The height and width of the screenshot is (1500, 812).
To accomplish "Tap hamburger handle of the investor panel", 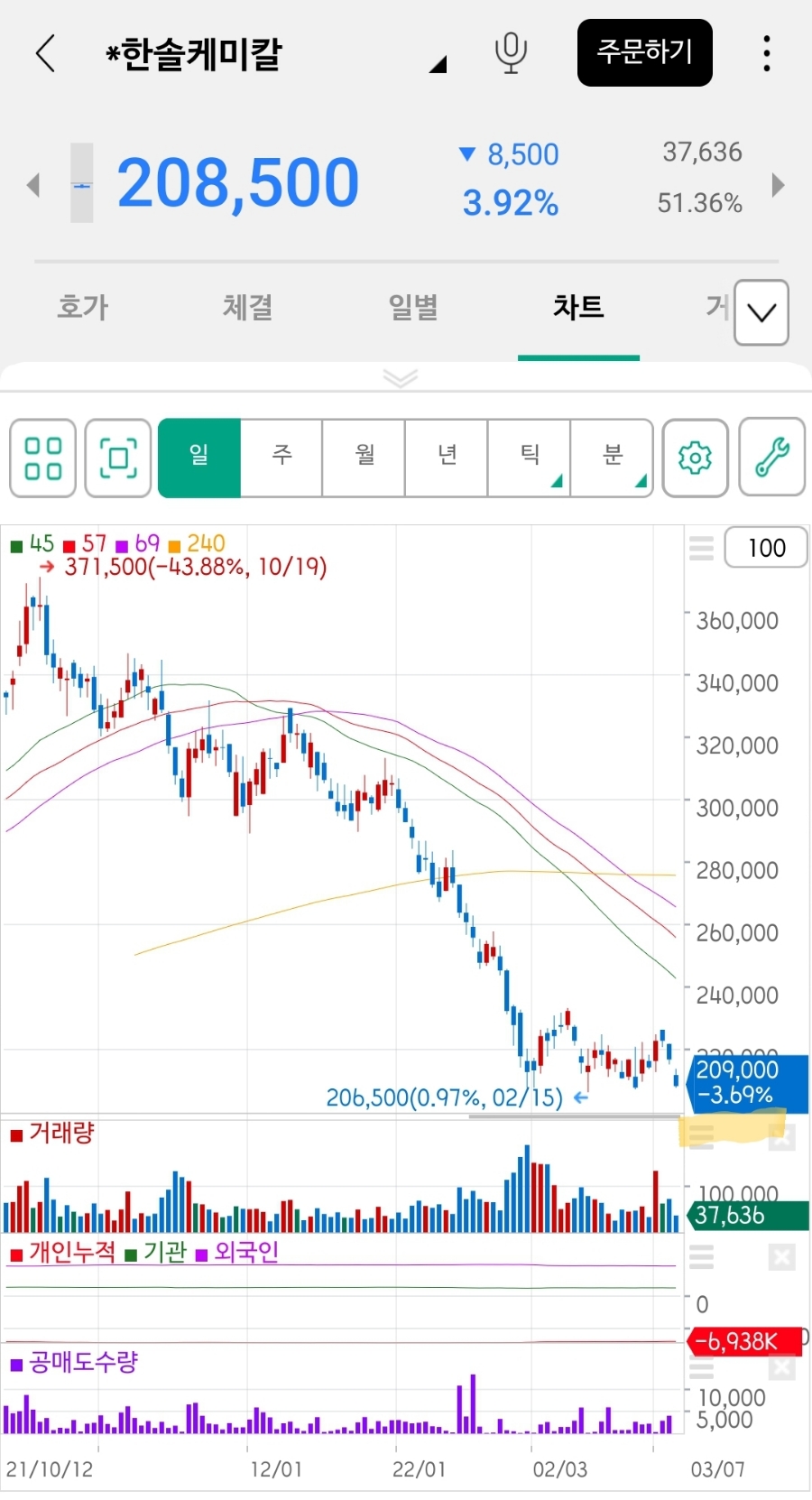I will 701,1256.
